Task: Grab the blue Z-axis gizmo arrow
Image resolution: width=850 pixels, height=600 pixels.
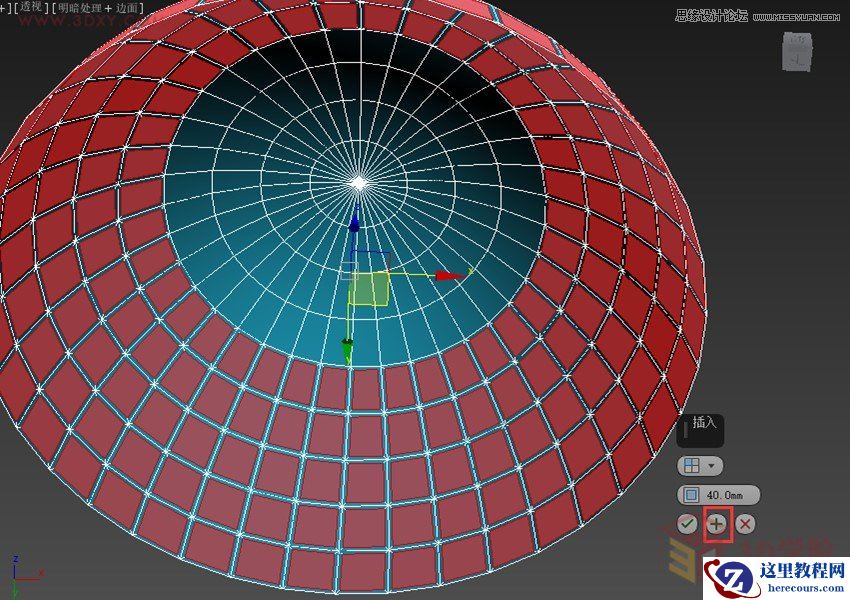Action: 355,222
